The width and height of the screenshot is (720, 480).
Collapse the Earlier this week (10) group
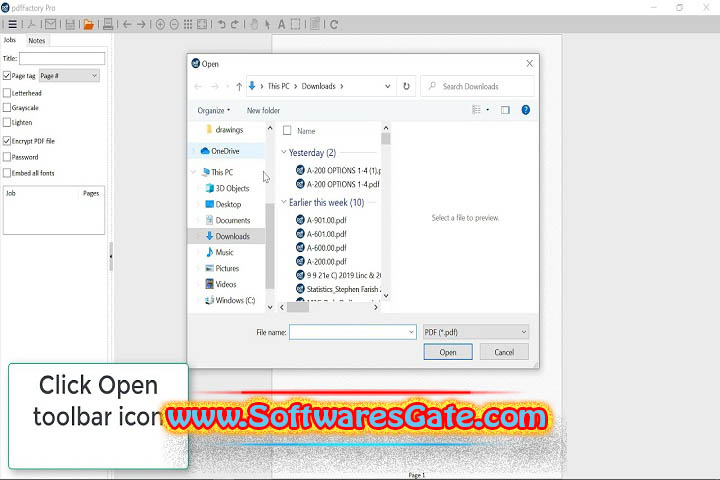284,202
